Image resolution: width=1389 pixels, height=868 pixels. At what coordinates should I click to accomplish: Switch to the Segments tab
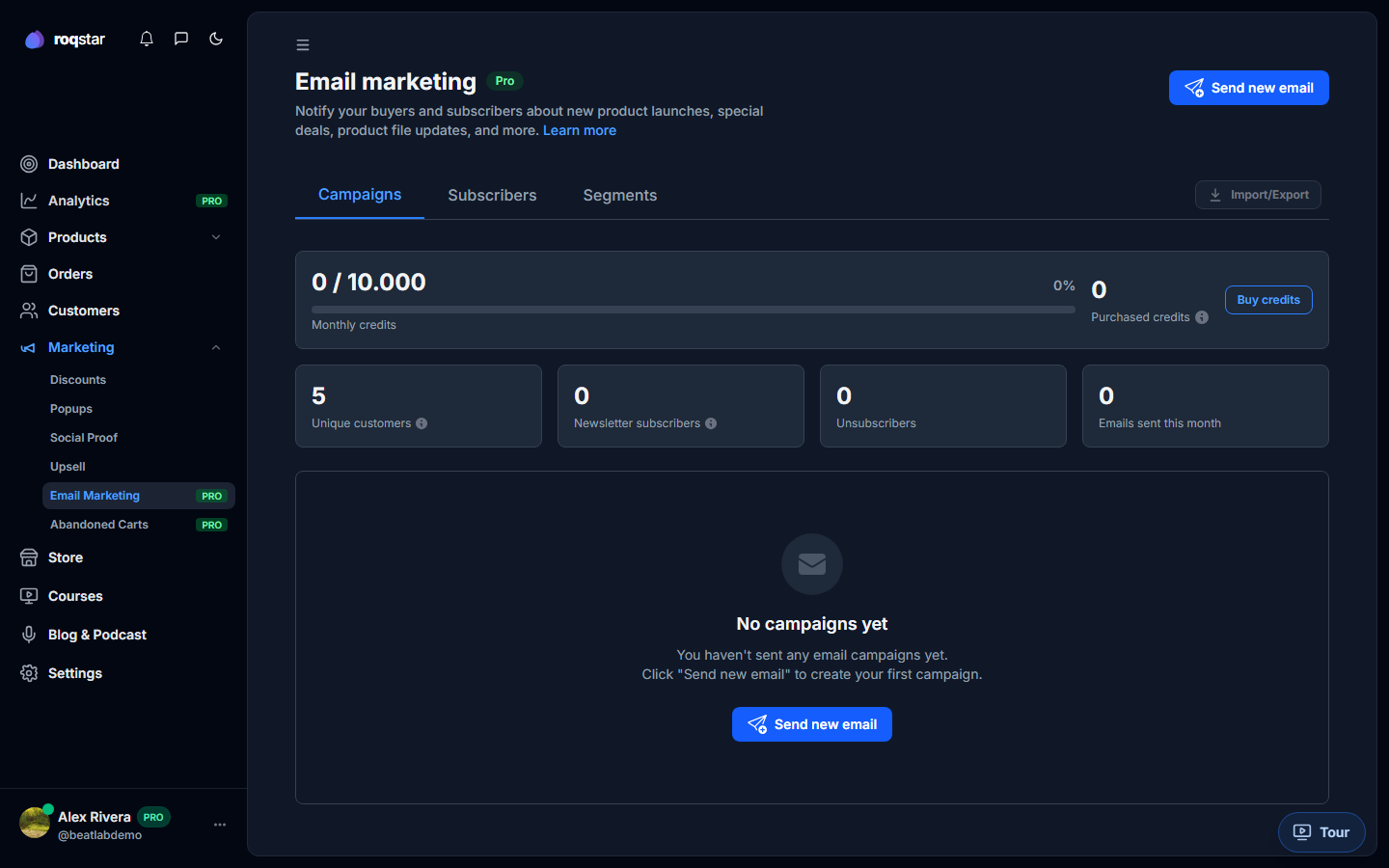(x=620, y=195)
